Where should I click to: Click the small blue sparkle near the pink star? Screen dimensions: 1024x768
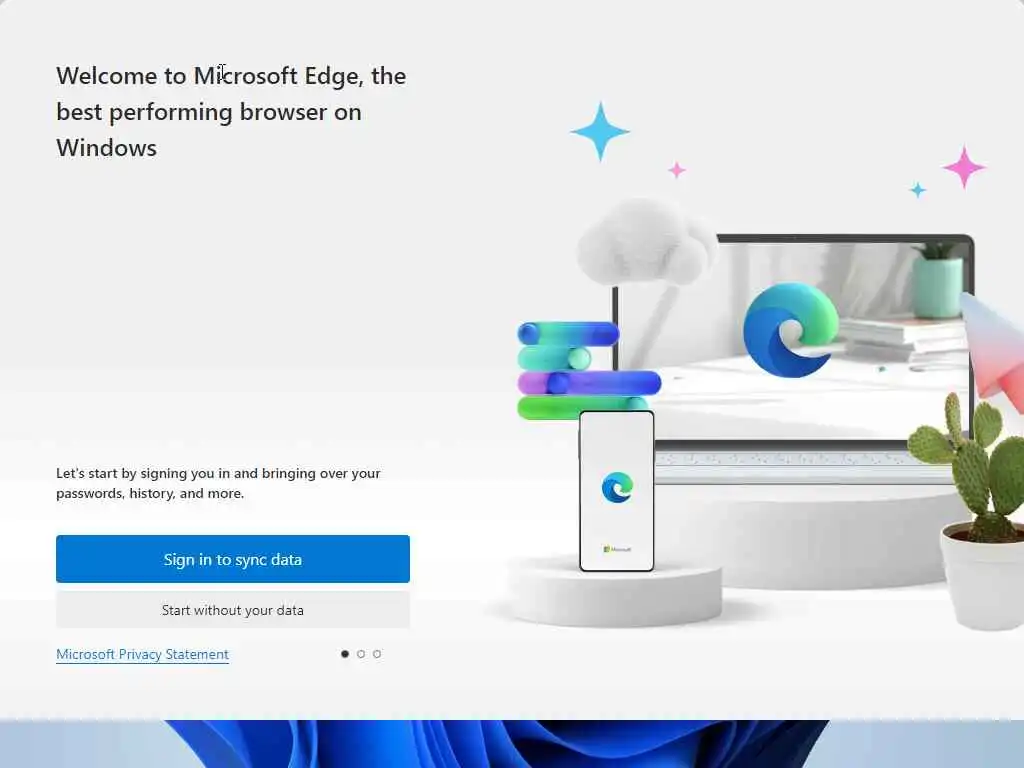pos(918,190)
